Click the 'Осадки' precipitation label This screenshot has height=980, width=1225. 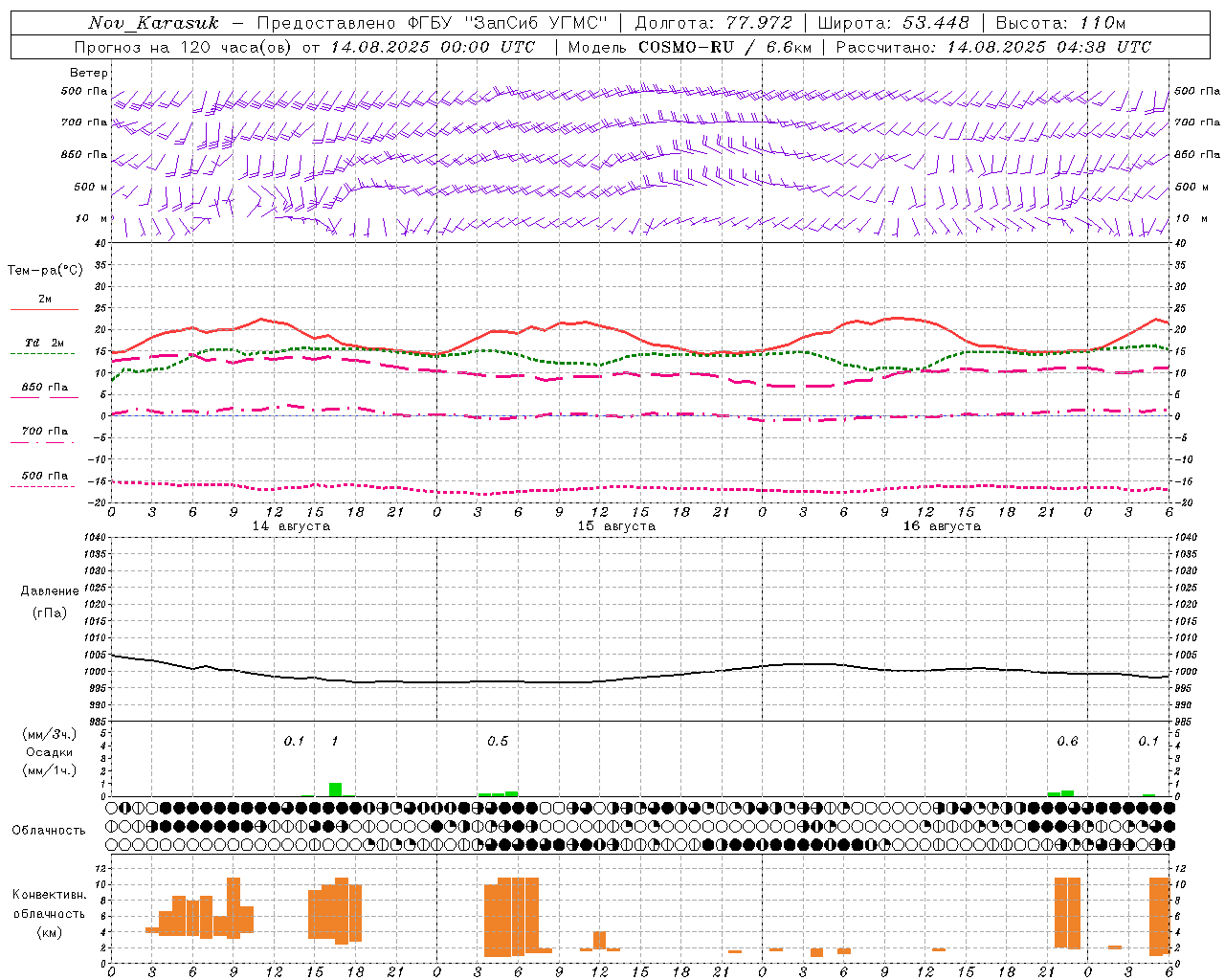[49, 752]
